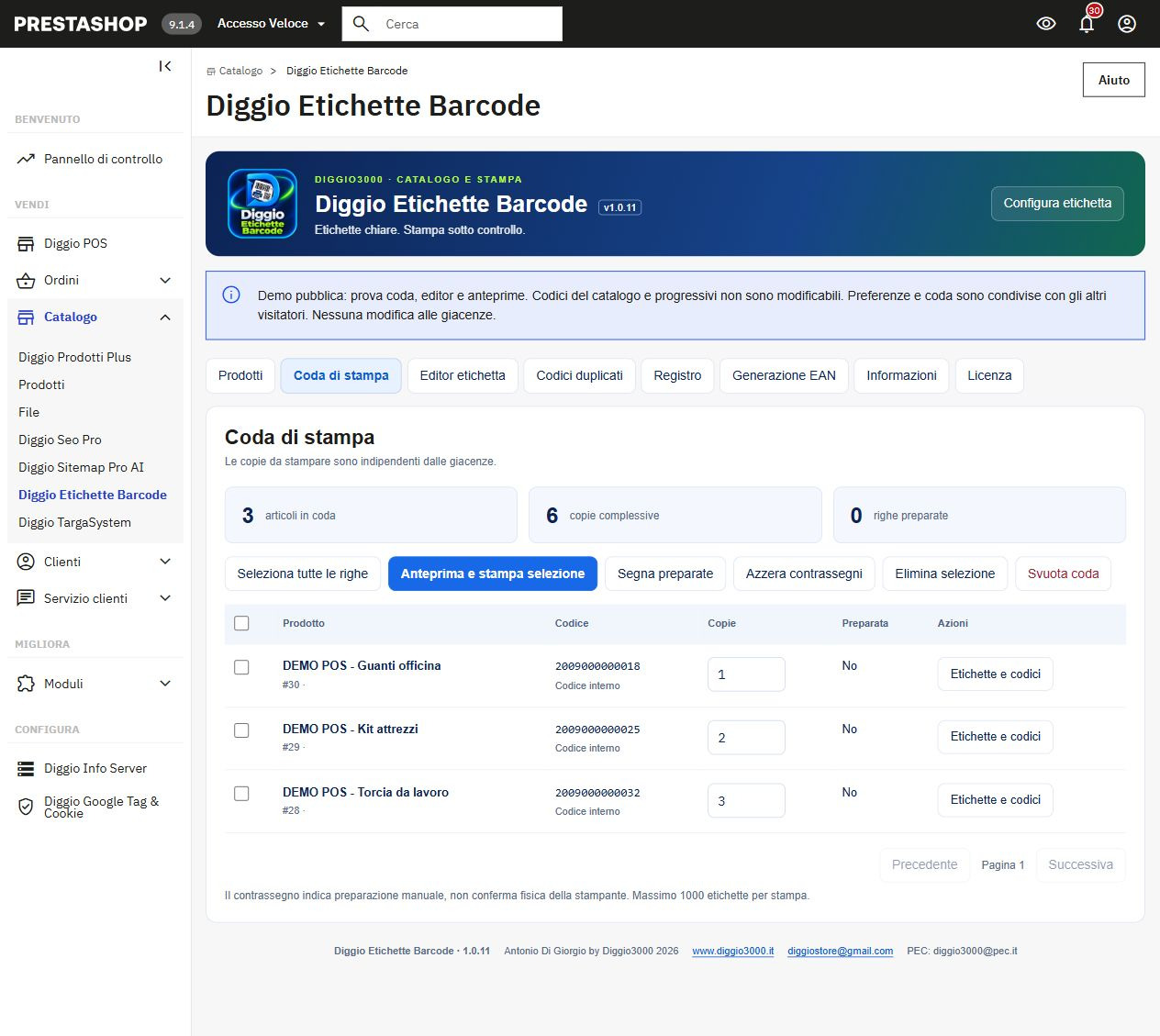Select the Coda di stampa tab
1160x1036 pixels.
point(341,375)
